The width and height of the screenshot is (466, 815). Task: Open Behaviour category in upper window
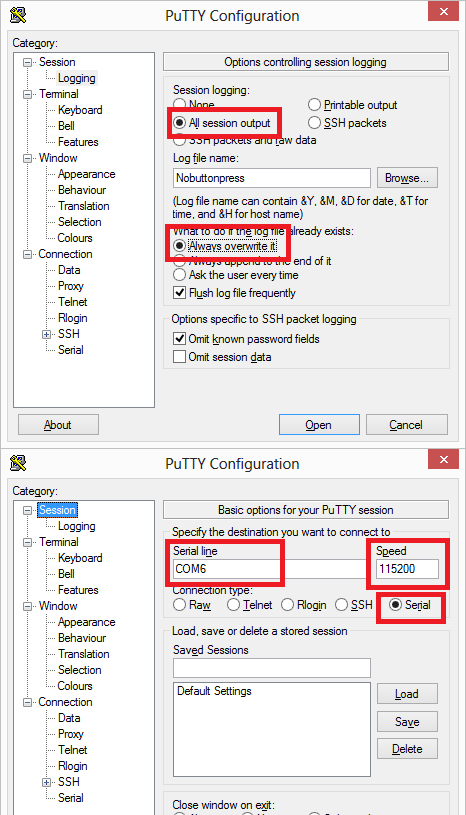[x=82, y=190]
